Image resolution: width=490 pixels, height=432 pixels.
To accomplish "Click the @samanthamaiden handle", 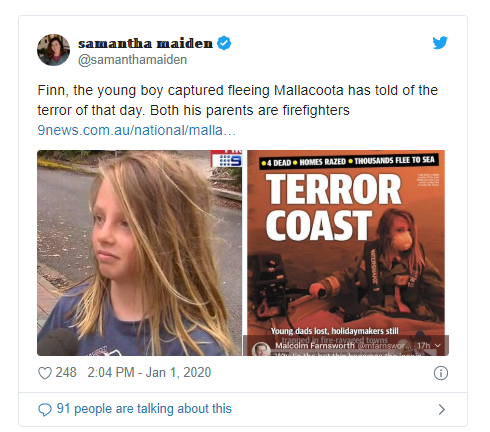I will coord(132,60).
